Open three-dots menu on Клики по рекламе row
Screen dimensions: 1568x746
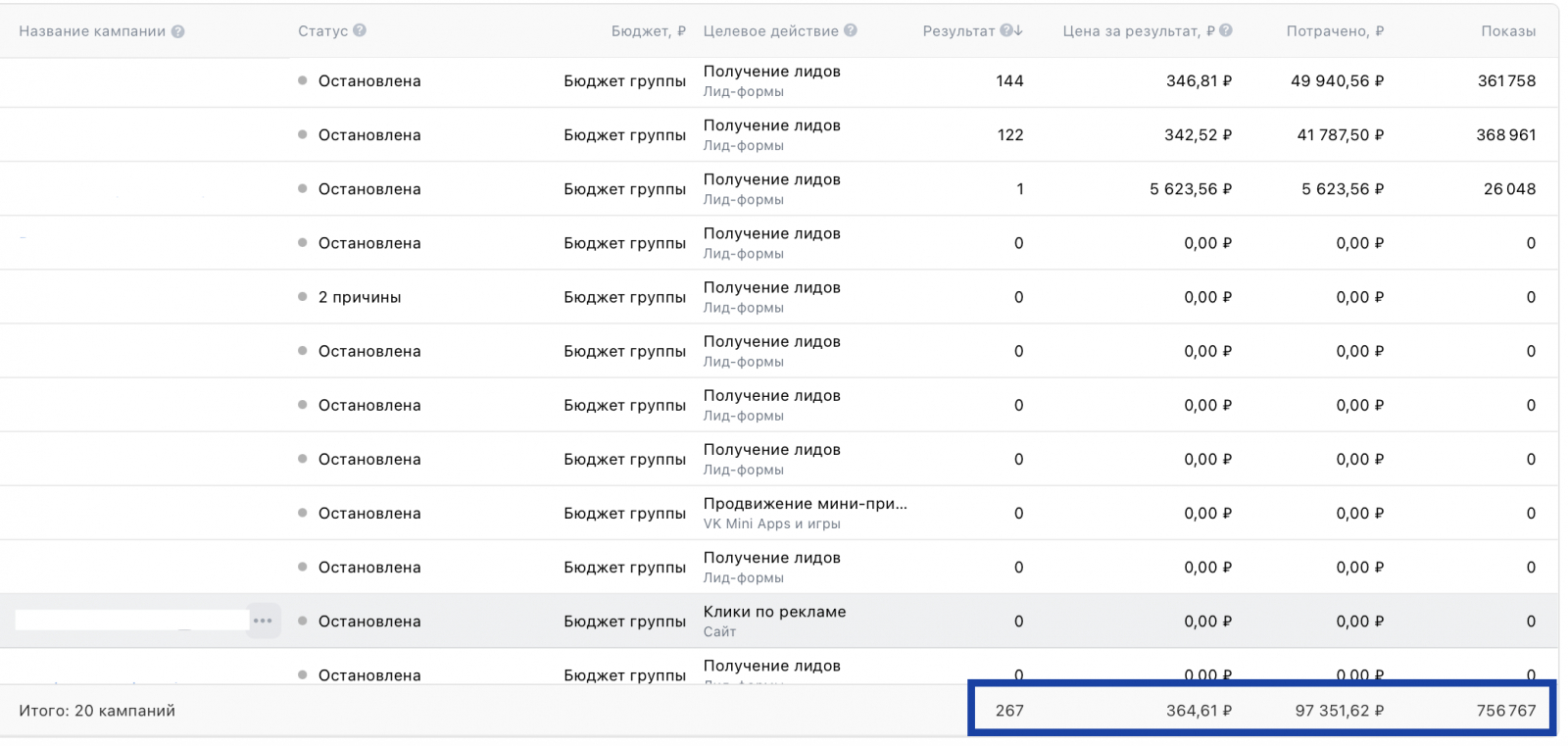[x=263, y=621]
